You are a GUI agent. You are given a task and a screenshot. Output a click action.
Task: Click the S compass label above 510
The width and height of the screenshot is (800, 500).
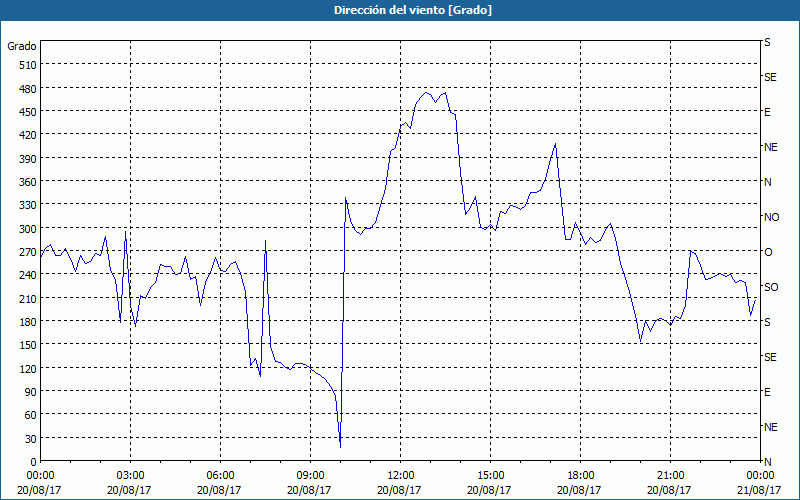(x=767, y=42)
